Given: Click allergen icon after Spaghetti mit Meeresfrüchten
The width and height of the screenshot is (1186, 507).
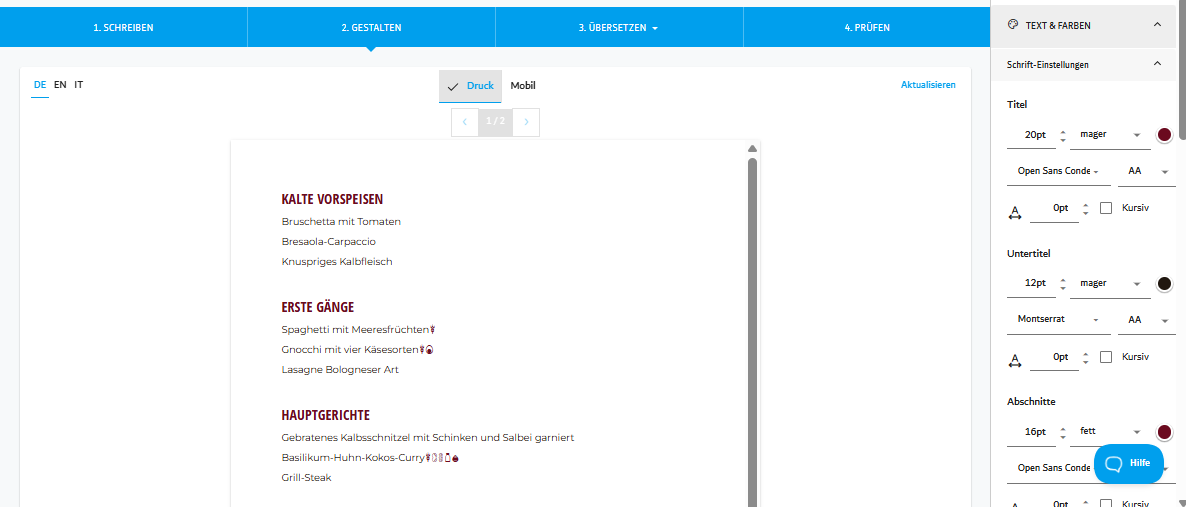Looking at the screenshot, I should tap(433, 330).
